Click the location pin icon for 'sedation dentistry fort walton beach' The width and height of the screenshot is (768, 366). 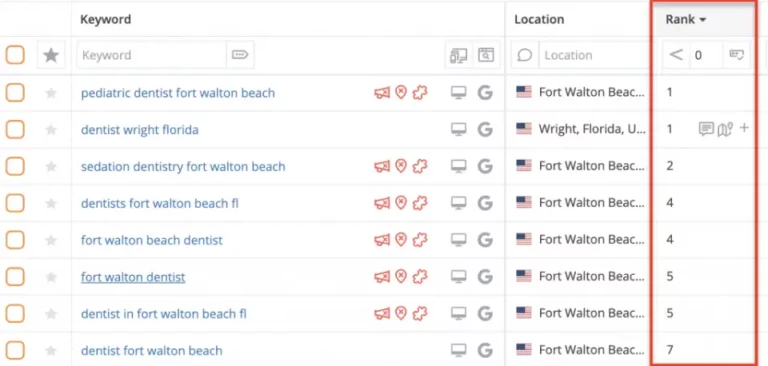coord(401,167)
